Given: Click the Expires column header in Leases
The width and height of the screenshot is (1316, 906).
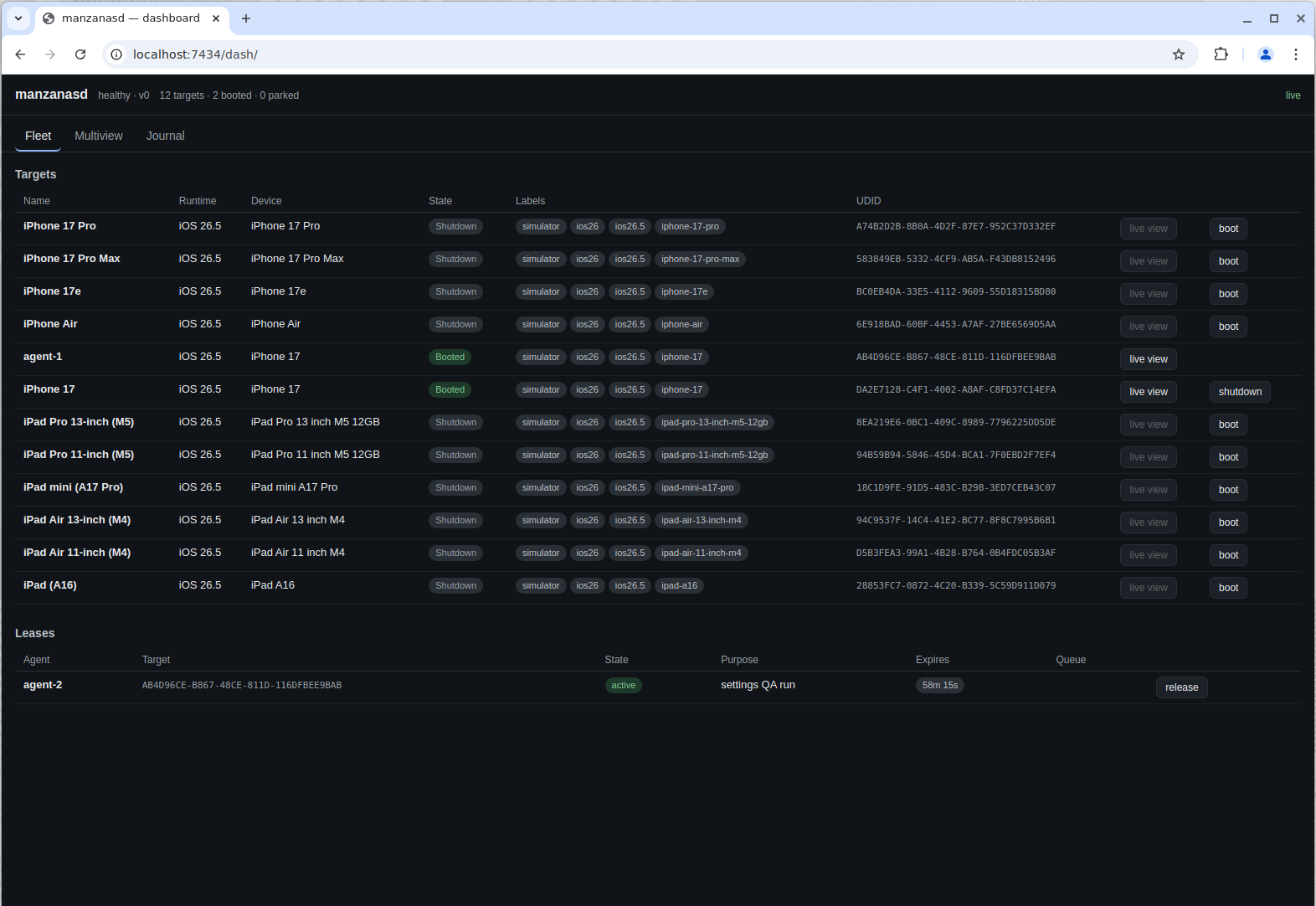Looking at the screenshot, I should (x=932, y=660).
